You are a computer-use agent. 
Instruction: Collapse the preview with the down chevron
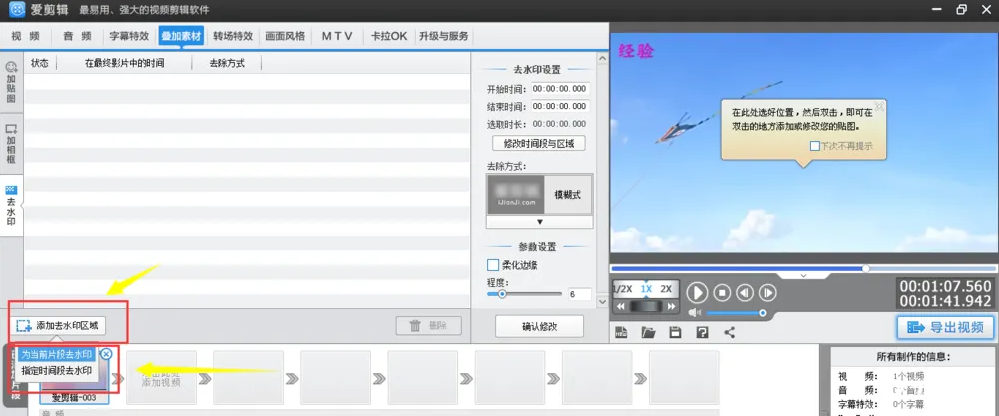(803, 276)
